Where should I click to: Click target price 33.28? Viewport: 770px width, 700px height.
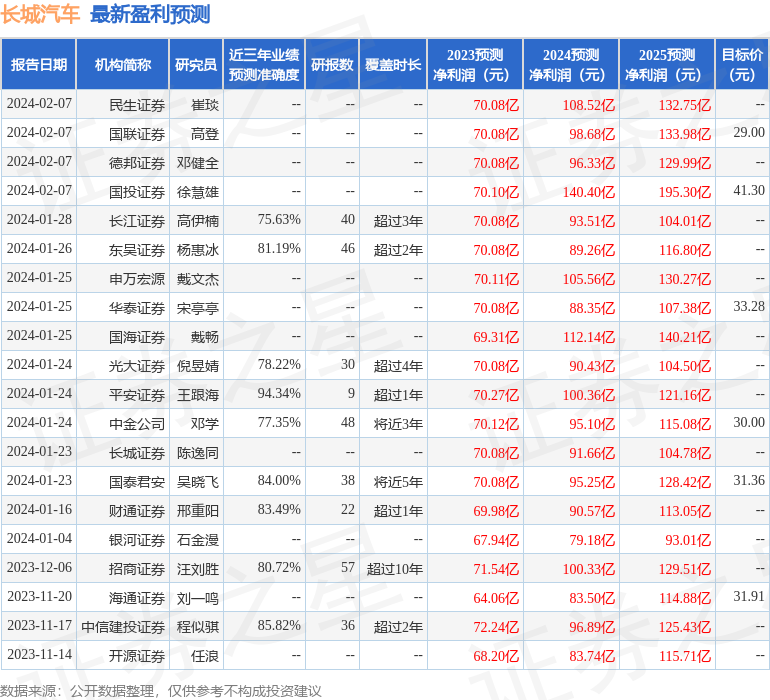[x=749, y=306]
